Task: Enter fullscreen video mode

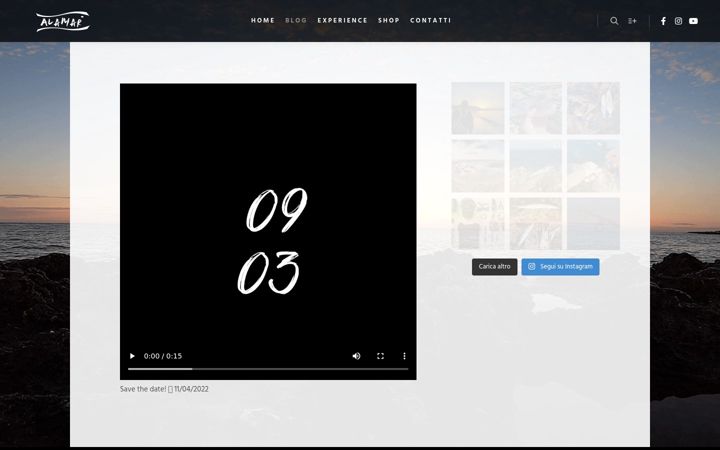Action: coord(380,356)
